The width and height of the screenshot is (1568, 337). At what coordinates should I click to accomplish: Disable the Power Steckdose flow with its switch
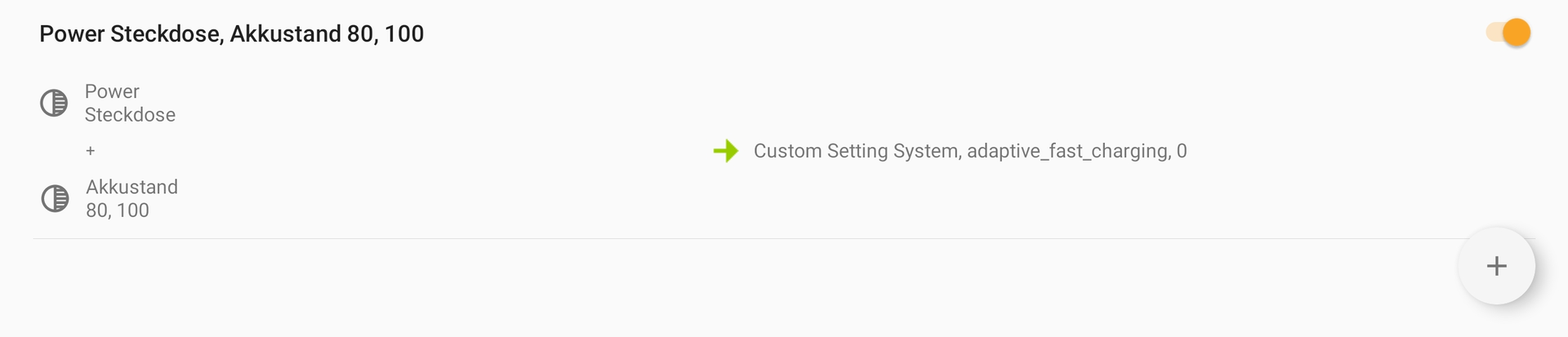click(x=1508, y=33)
